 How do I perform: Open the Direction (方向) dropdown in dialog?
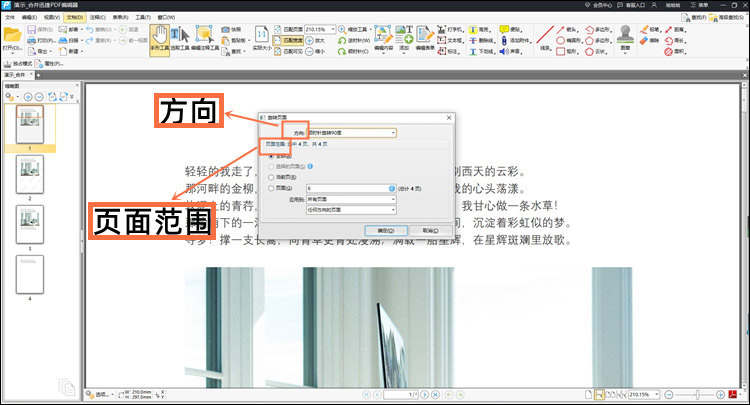pyautogui.click(x=352, y=133)
